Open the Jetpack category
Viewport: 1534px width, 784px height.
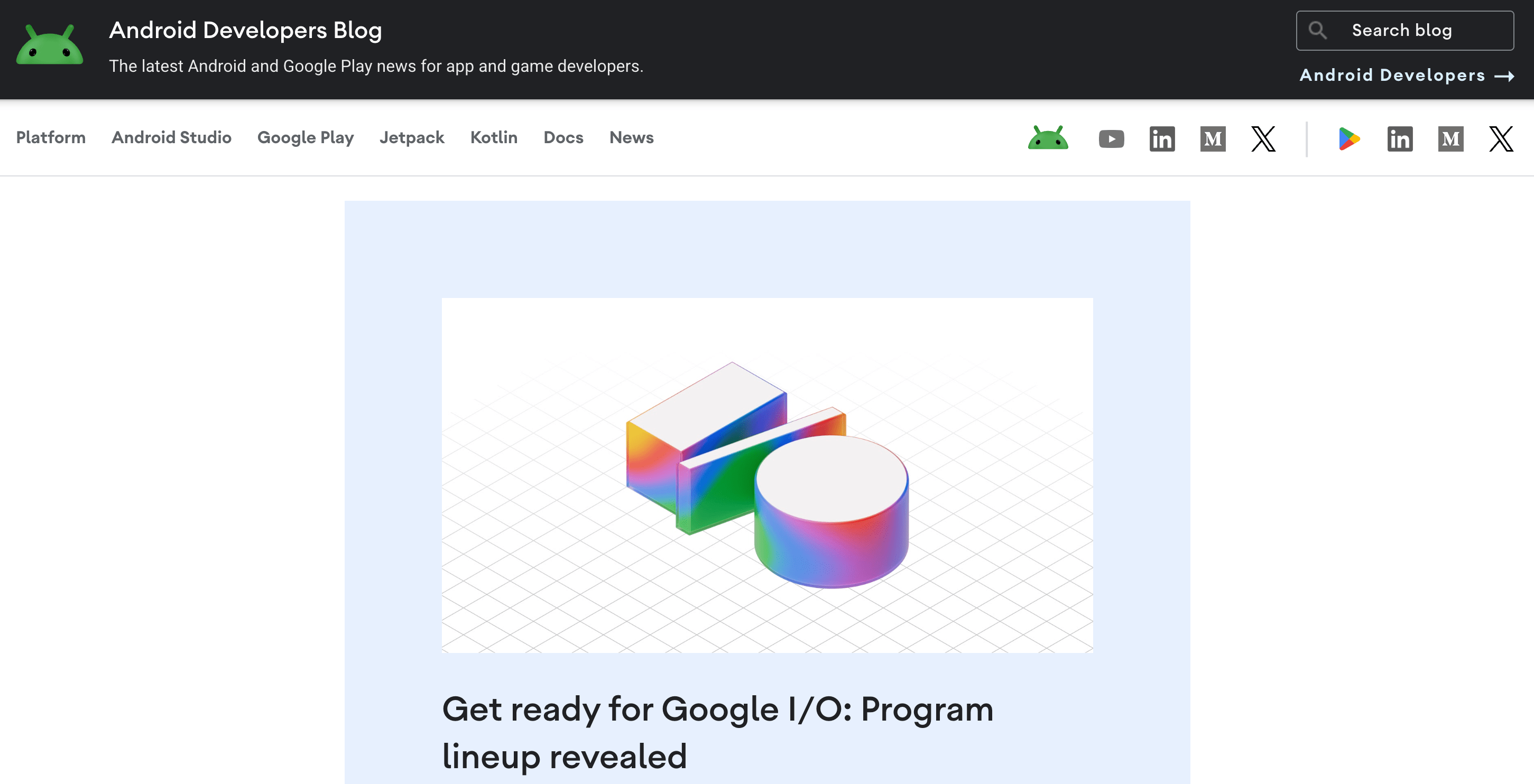[411, 137]
